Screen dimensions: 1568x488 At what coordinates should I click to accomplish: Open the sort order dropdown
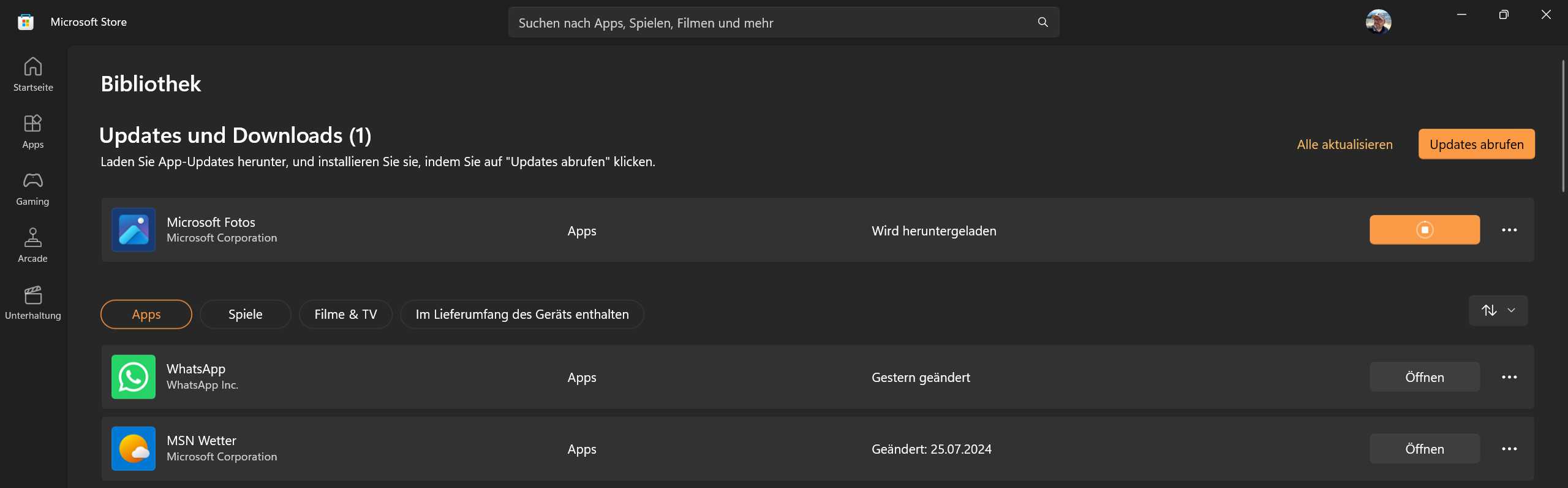pyautogui.click(x=1498, y=311)
